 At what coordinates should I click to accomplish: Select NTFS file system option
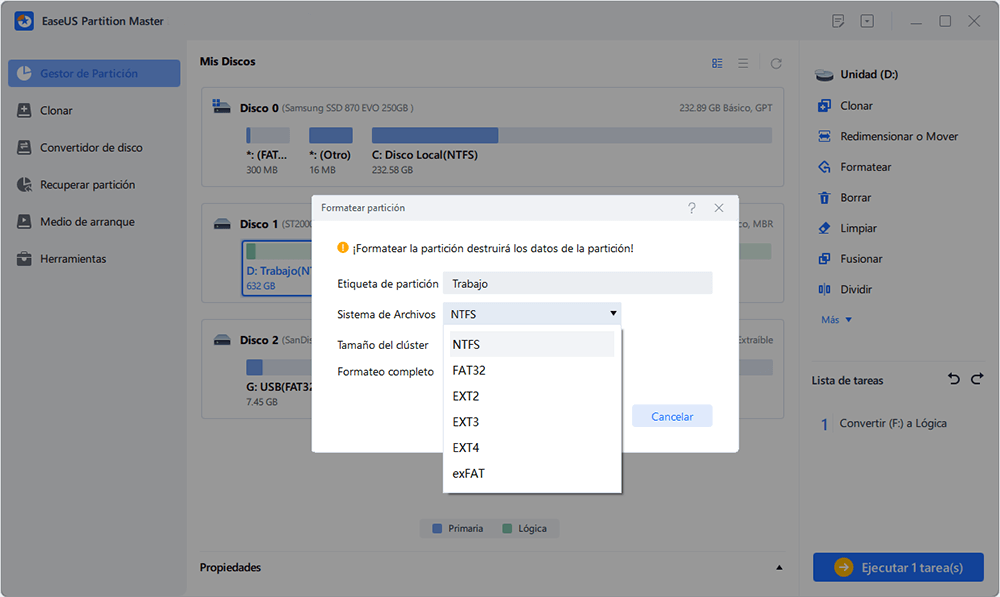click(x=532, y=344)
